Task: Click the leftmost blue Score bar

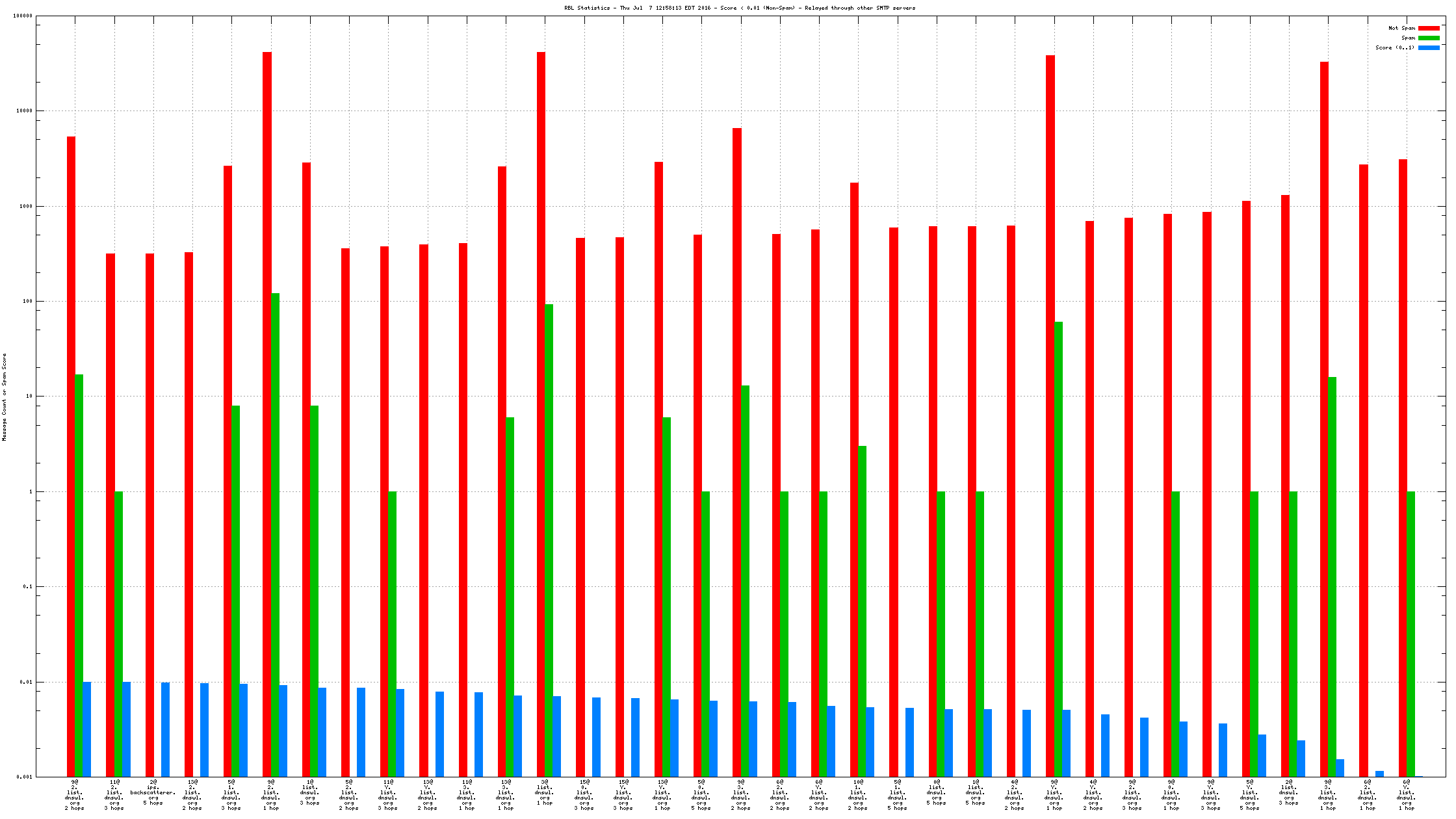Action: 87,729
